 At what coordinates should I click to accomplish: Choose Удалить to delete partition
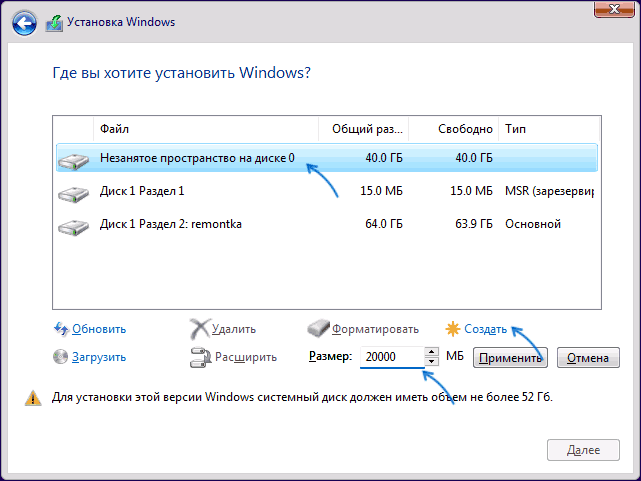coord(234,329)
